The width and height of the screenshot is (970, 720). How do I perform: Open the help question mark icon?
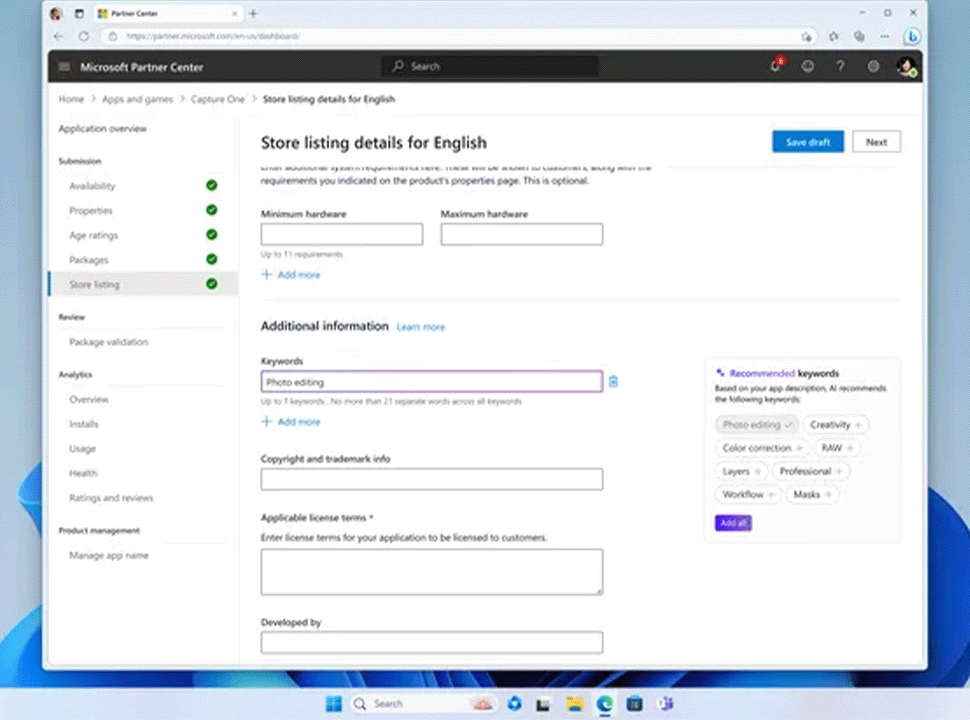click(840, 66)
